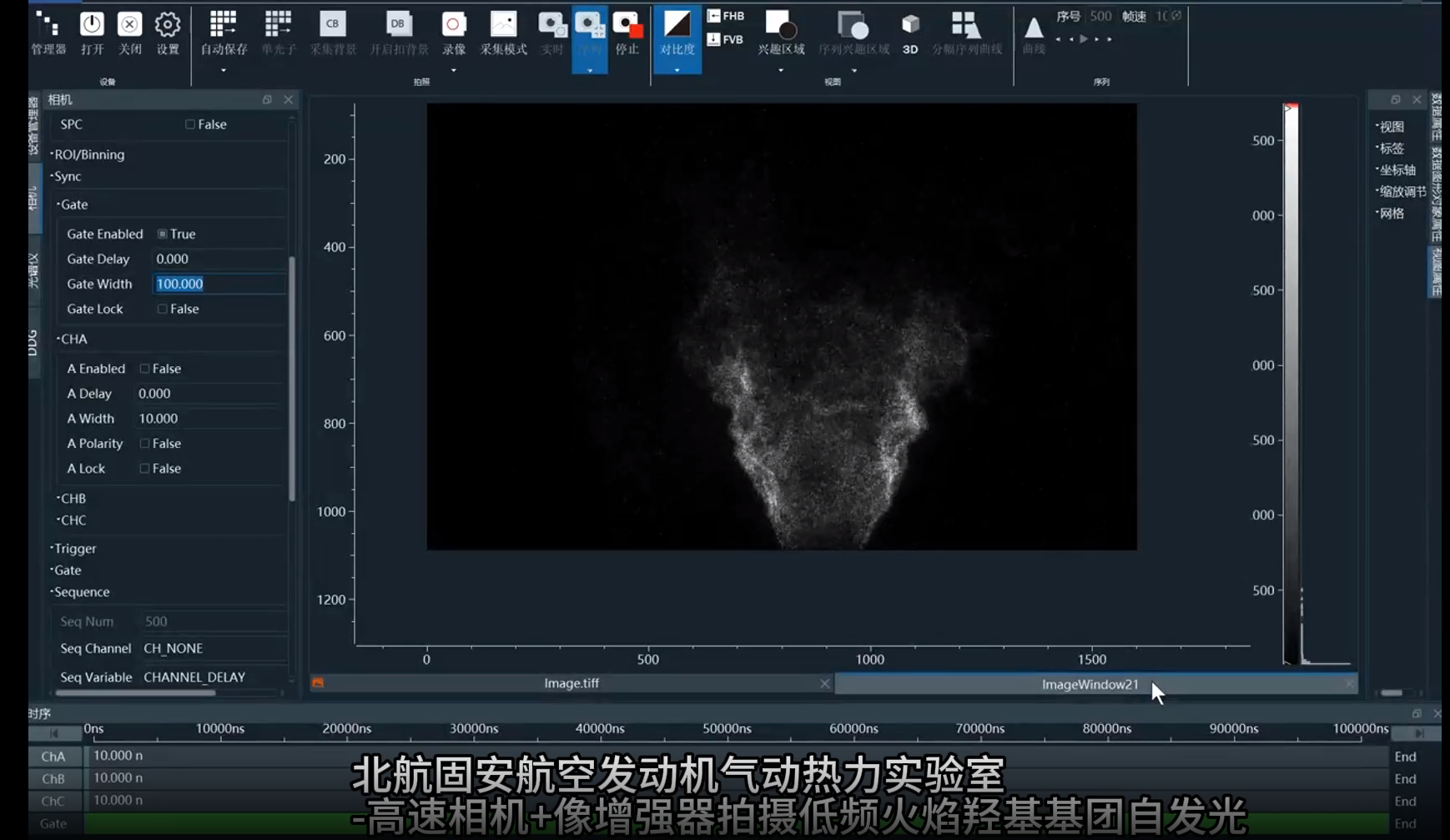Expand 网格 in right properties panel
The width and height of the screenshot is (1450, 840).
(1391, 214)
